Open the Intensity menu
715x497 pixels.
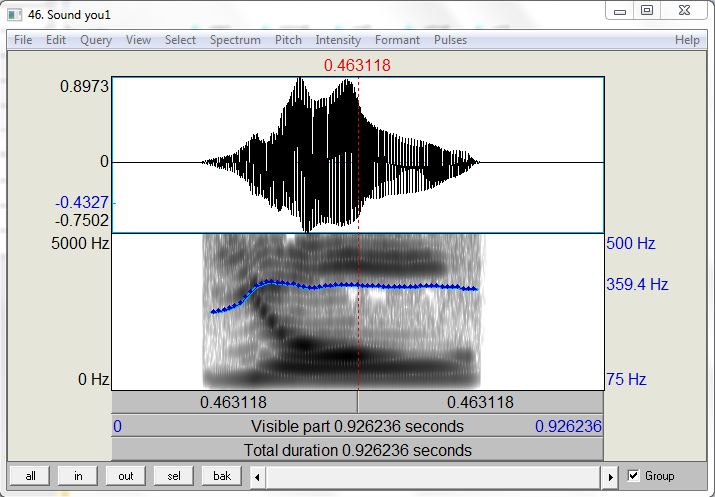338,40
